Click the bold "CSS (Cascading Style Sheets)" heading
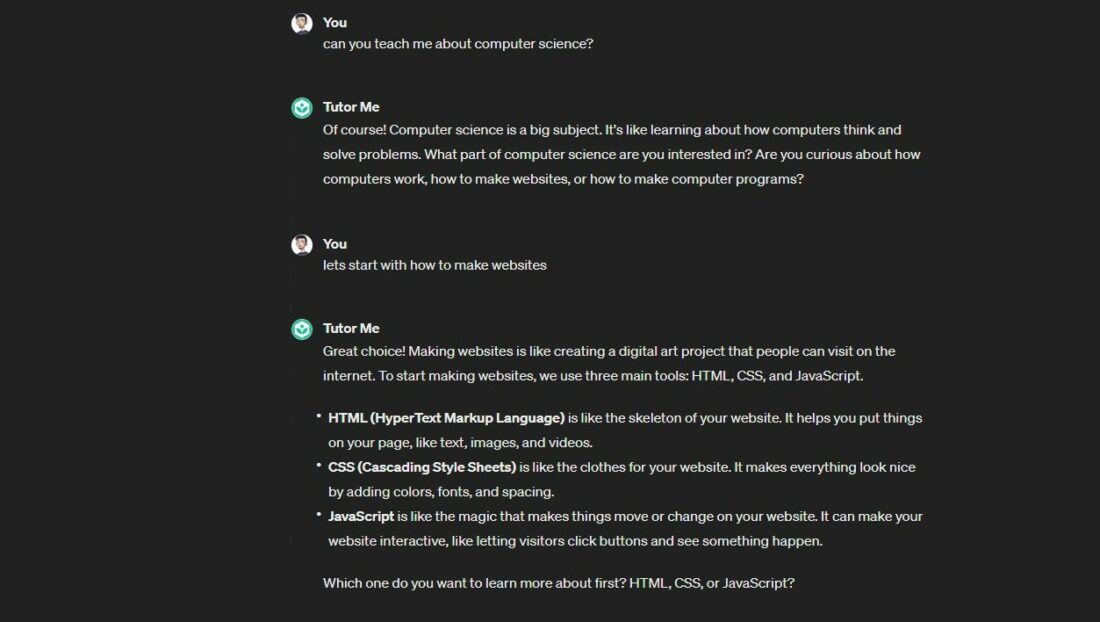Viewport: 1100px width, 622px height. point(422,467)
